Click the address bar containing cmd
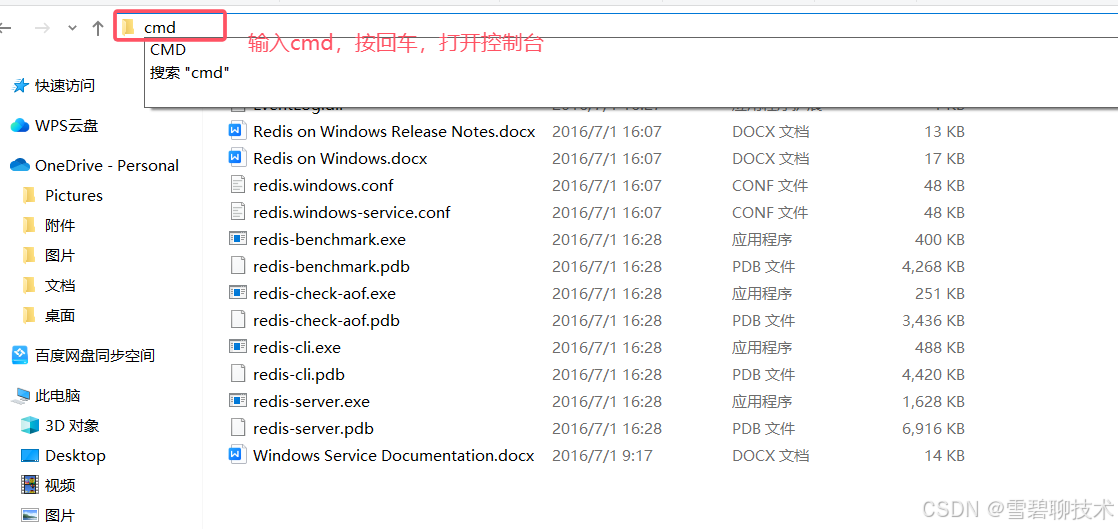Image resolution: width=1118 pixels, height=529 pixels. click(617, 27)
